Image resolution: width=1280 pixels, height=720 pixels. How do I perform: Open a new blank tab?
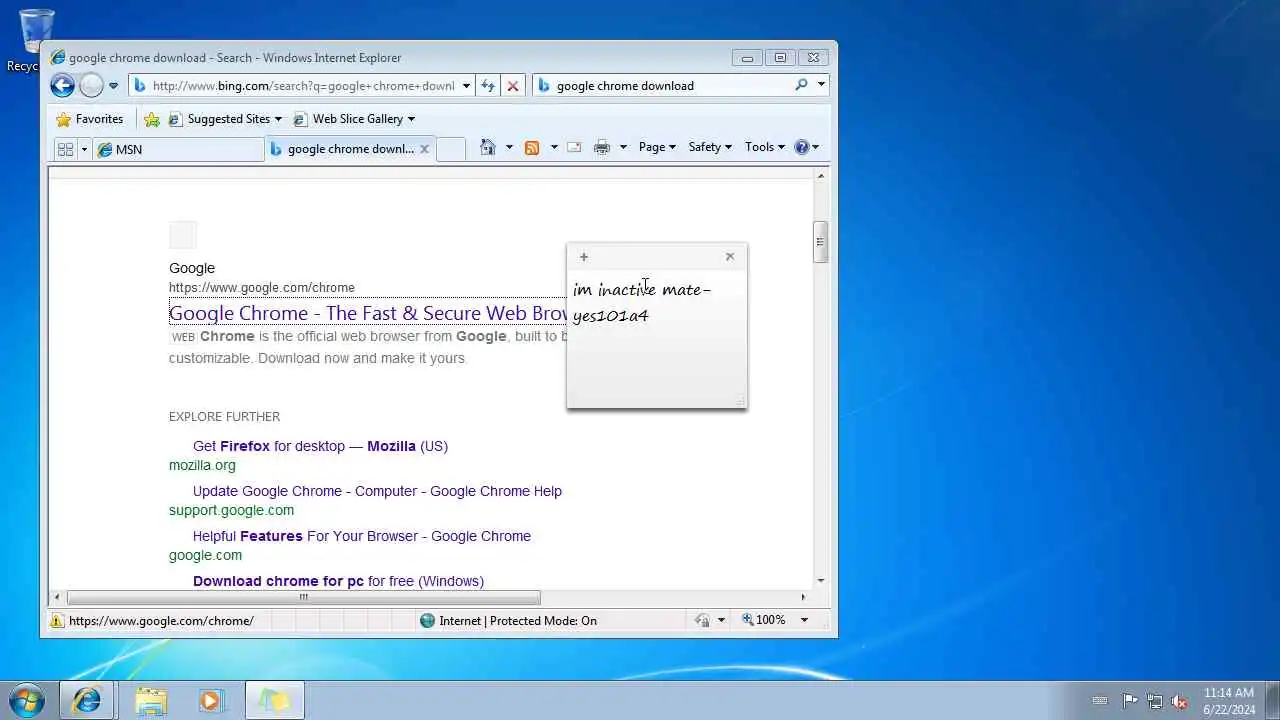coord(451,149)
